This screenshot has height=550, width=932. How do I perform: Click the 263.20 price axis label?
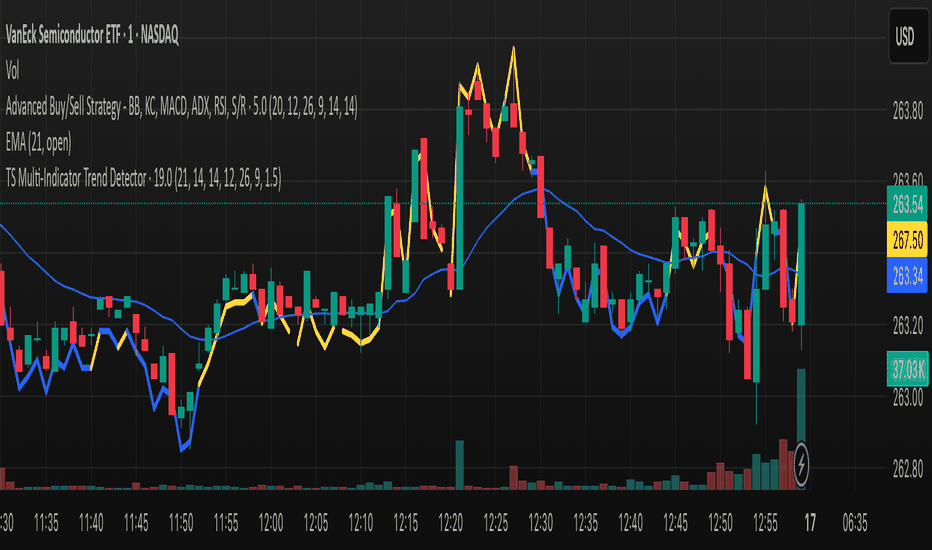pos(908,325)
